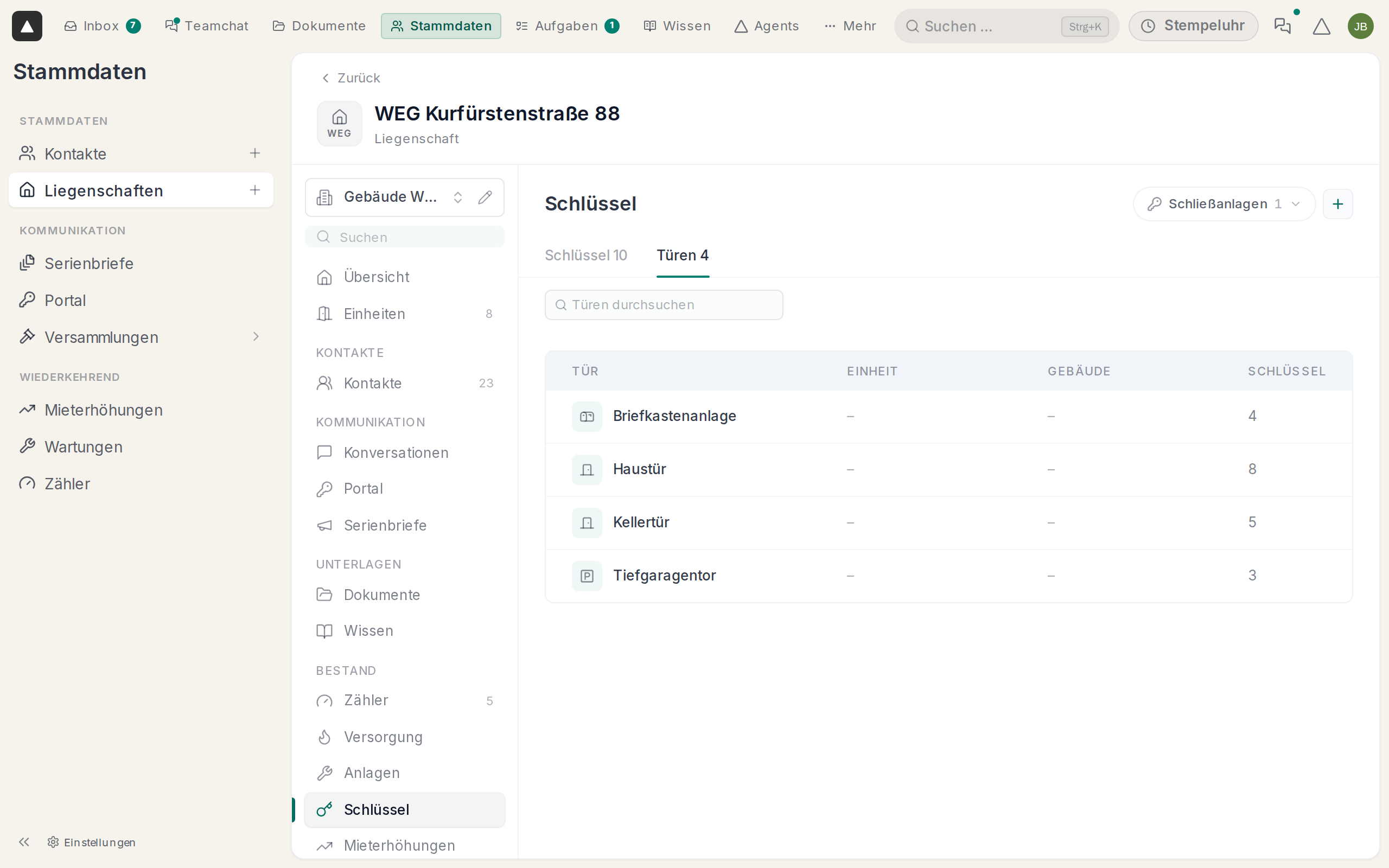Focus the Türen durchsuchen search field
1389x868 pixels.
[x=664, y=305]
